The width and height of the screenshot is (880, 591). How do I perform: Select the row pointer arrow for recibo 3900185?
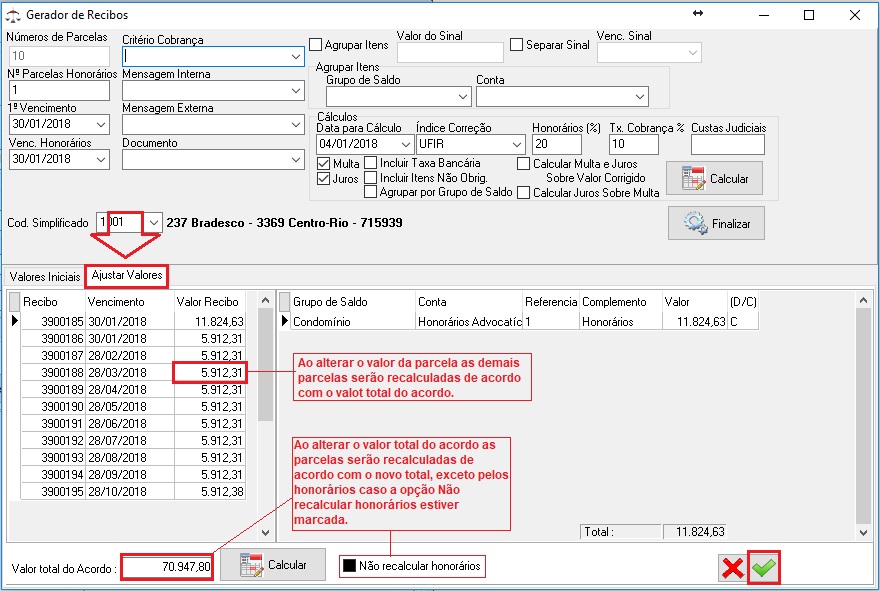pos(14,321)
